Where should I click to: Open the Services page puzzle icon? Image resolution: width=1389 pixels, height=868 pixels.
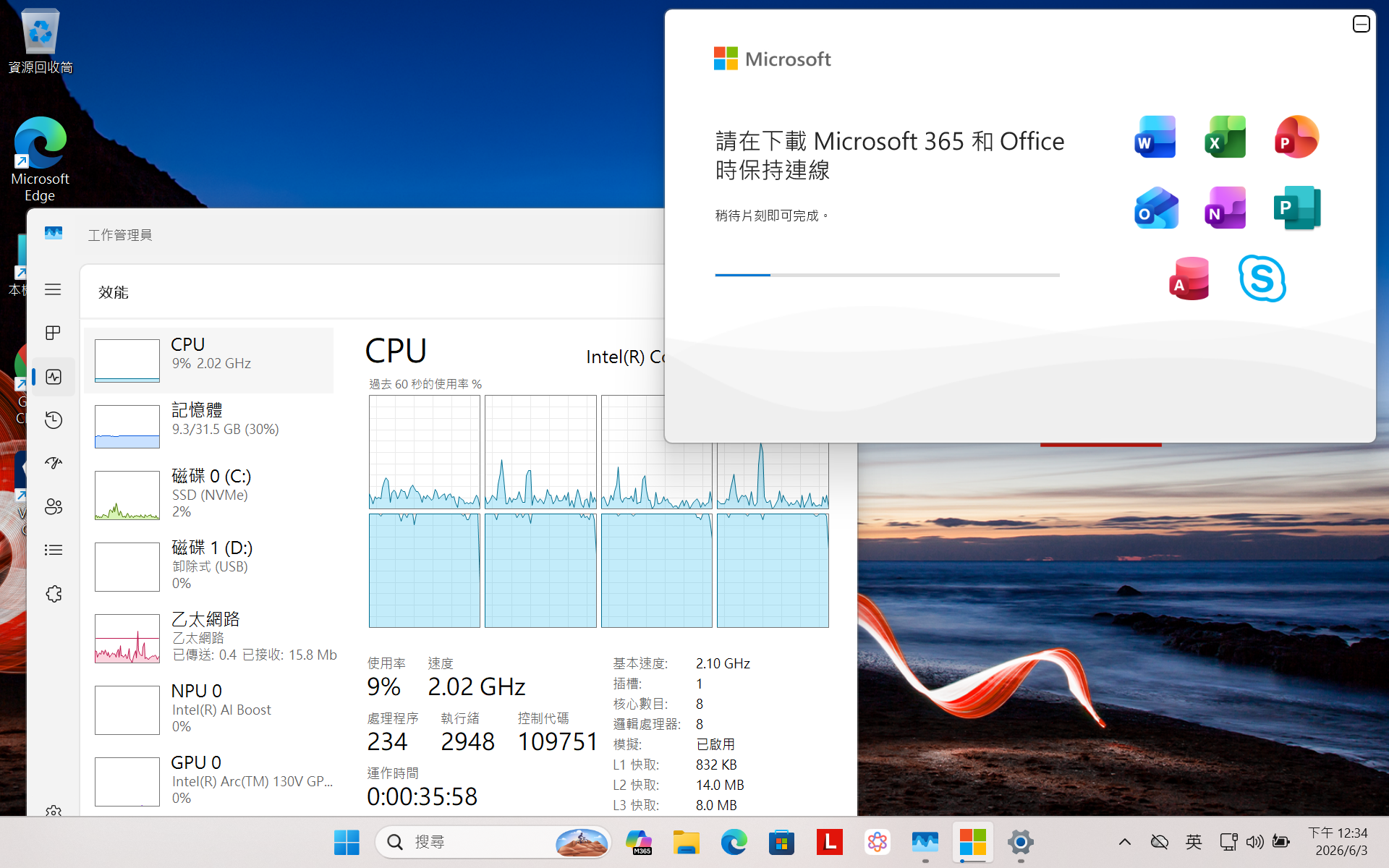(54, 594)
